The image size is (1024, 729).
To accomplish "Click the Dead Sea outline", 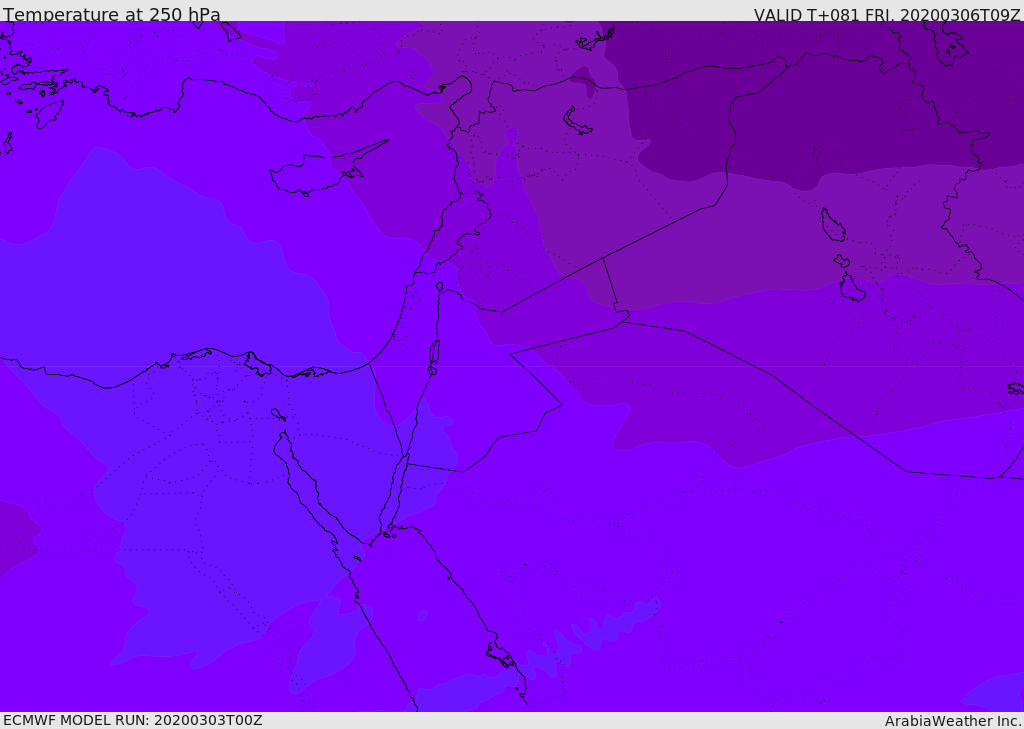I will pos(434,354).
